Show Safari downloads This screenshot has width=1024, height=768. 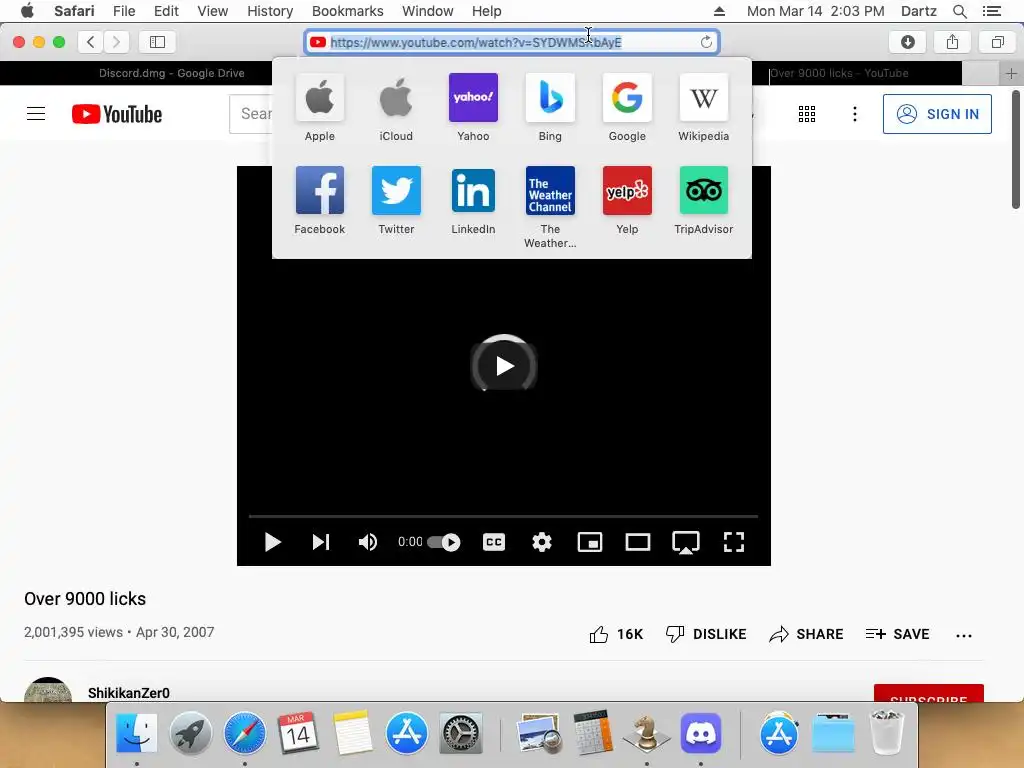click(x=908, y=42)
